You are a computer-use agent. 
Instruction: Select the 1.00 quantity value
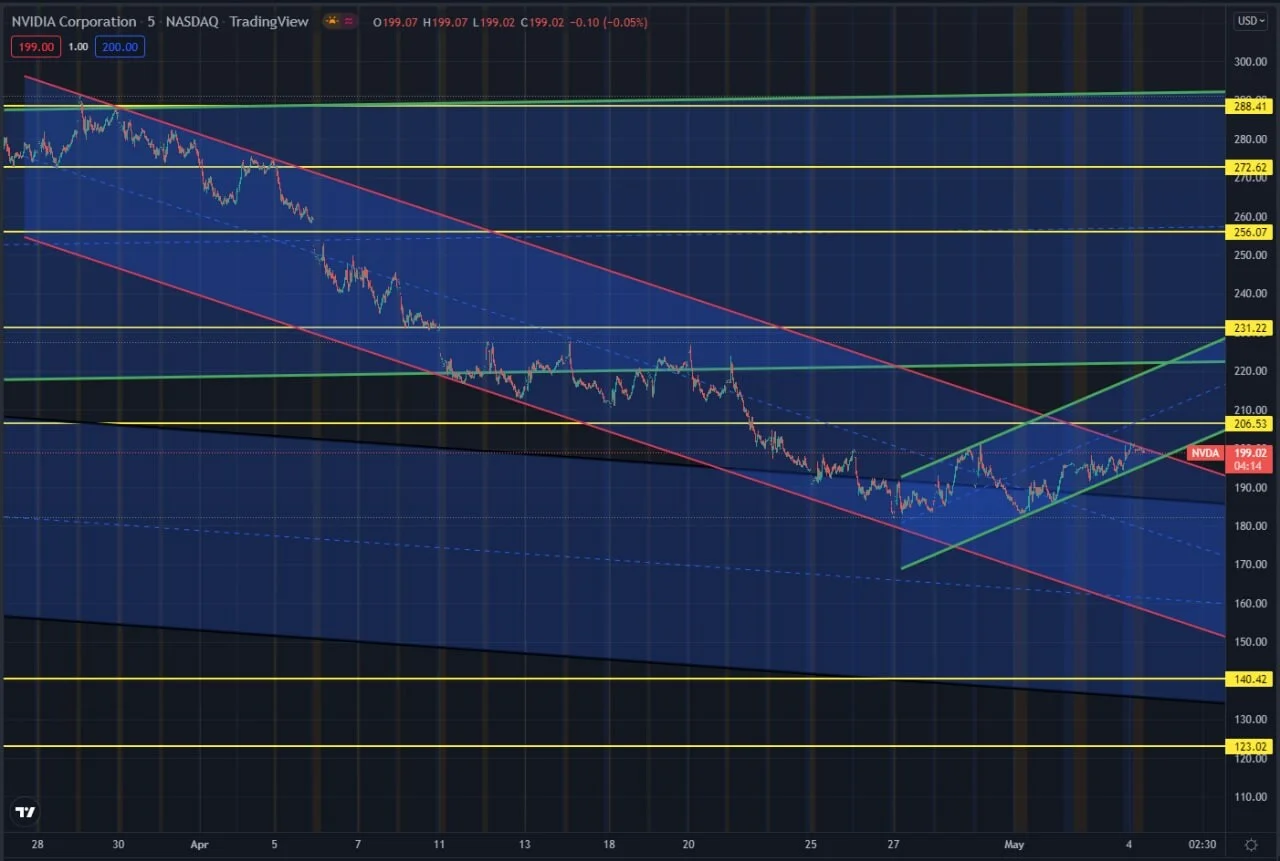point(77,46)
